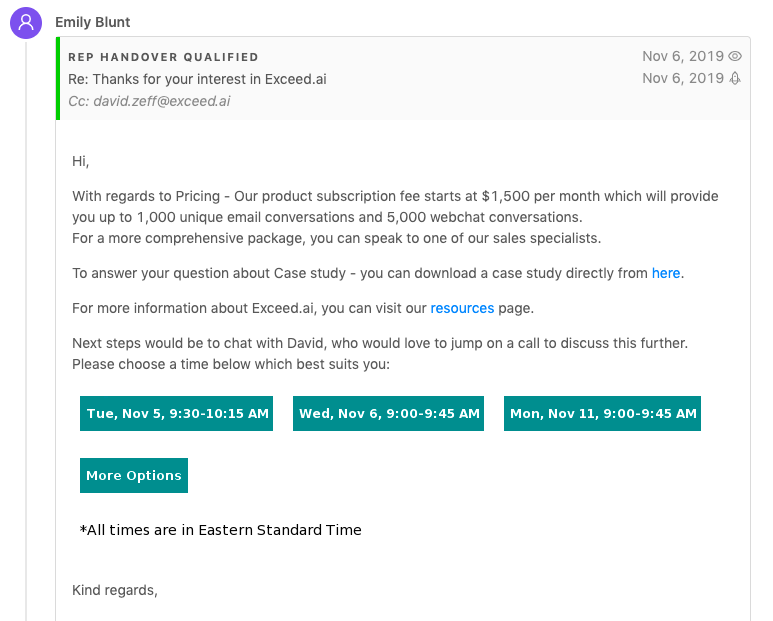
Task: Click the purple user avatar icon
Action: pyautogui.click(x=26, y=22)
